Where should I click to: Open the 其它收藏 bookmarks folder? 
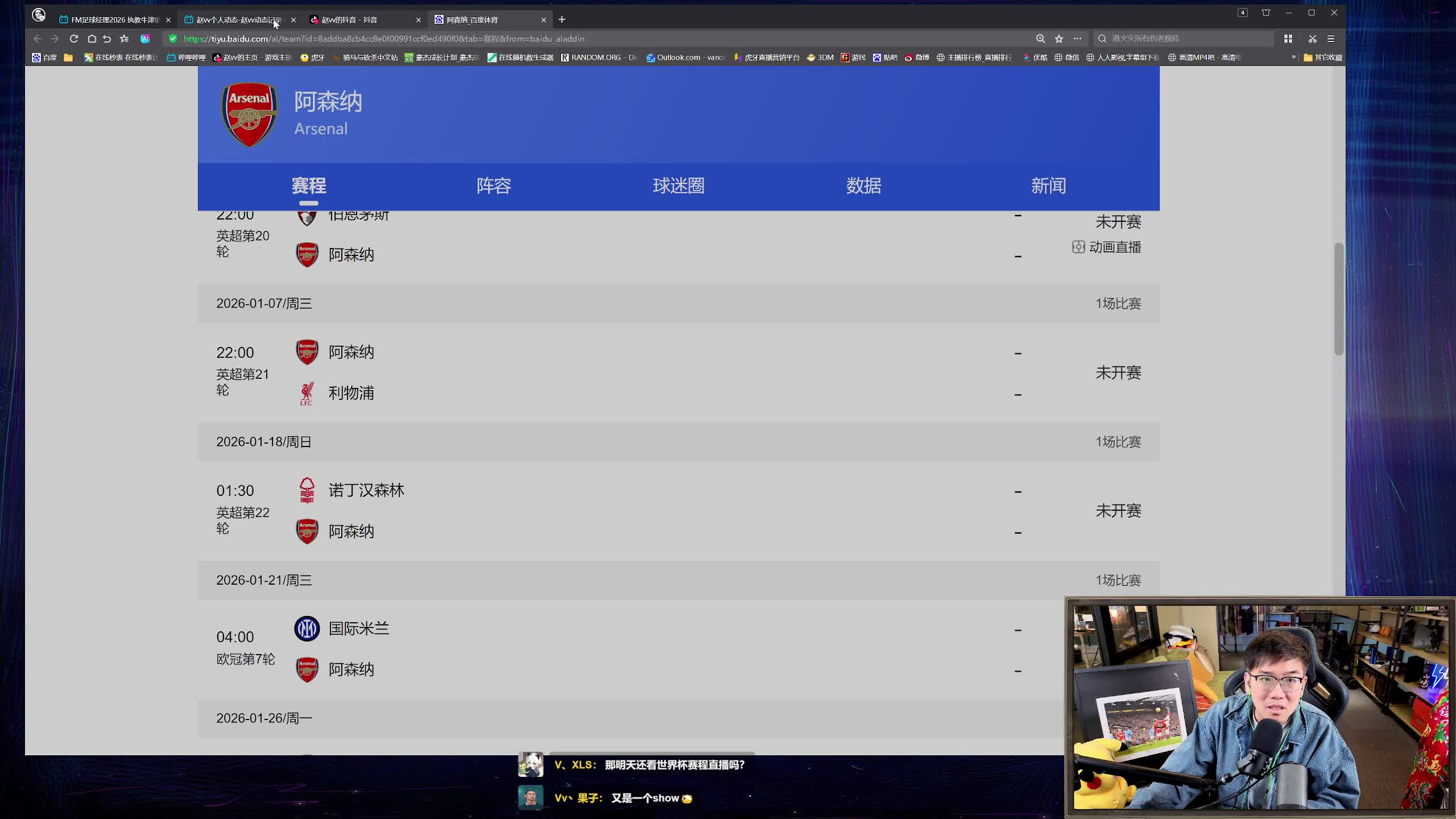click(1323, 57)
